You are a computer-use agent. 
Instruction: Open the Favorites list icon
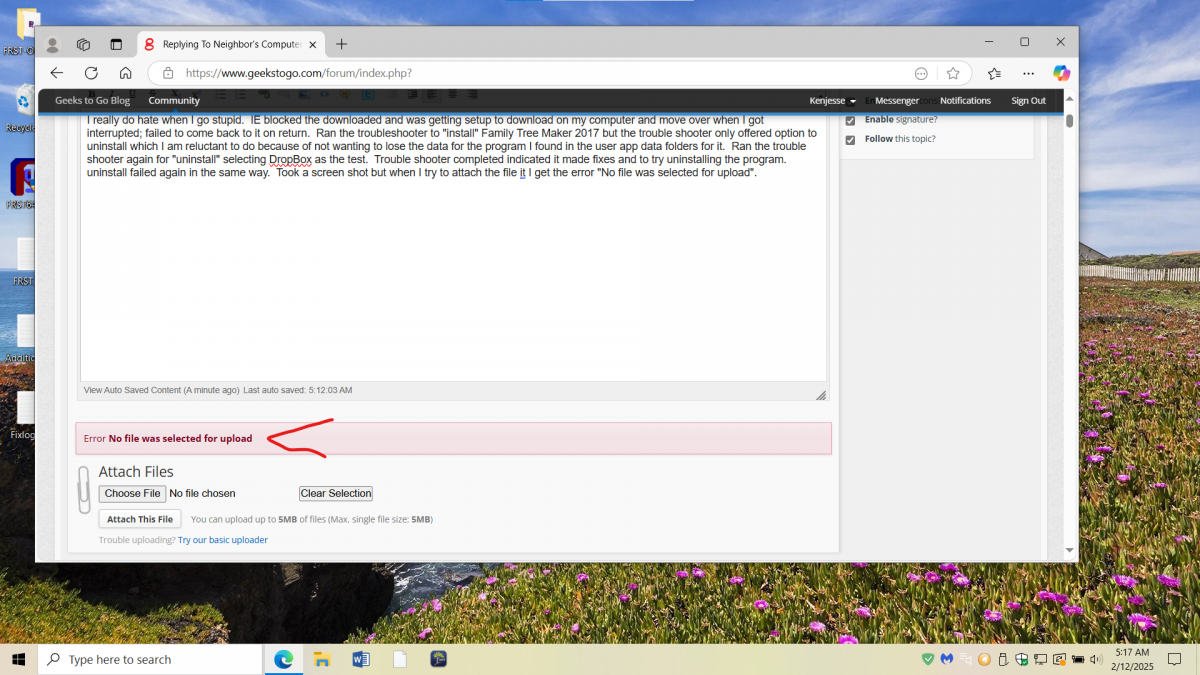coord(994,73)
